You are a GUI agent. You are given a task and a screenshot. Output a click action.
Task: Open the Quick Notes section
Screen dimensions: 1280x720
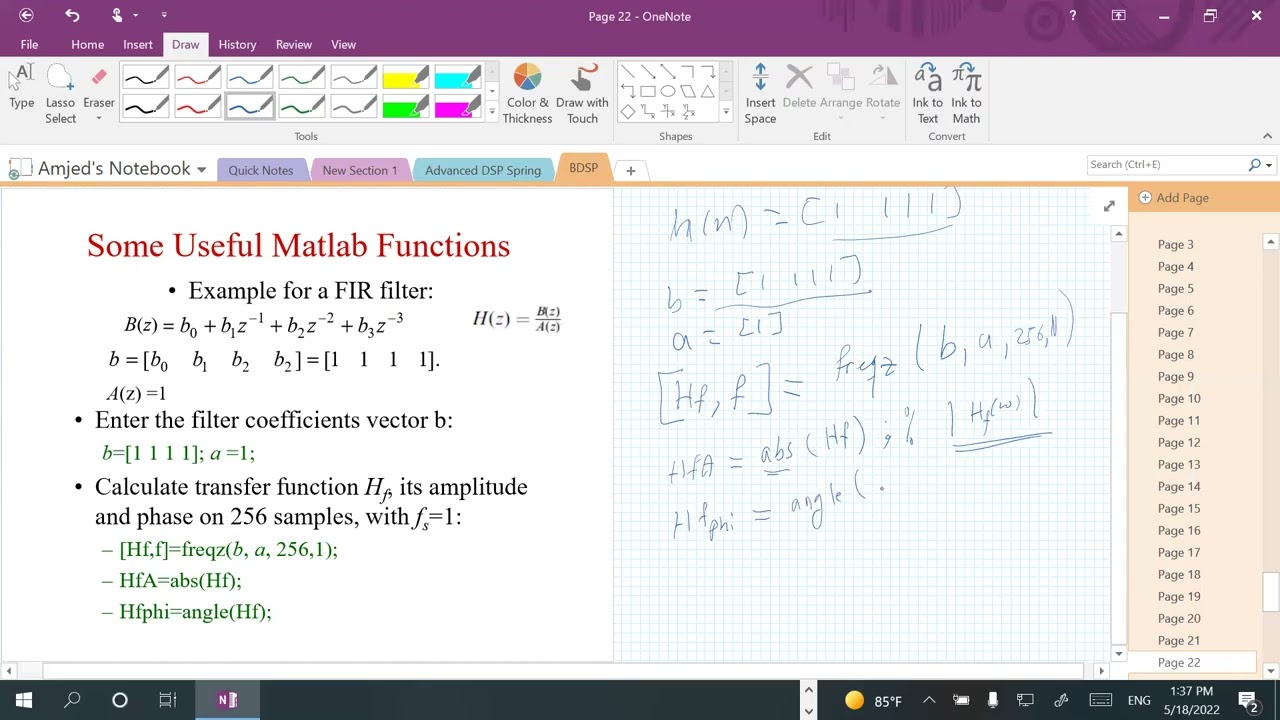(260, 170)
